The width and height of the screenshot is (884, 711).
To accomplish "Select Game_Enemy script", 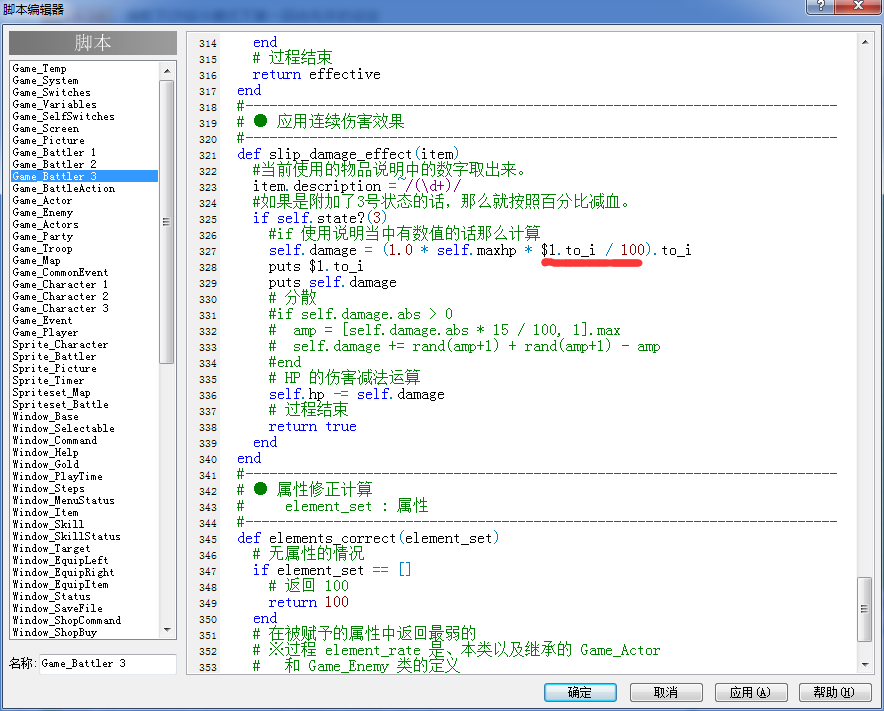I will tap(42, 213).
